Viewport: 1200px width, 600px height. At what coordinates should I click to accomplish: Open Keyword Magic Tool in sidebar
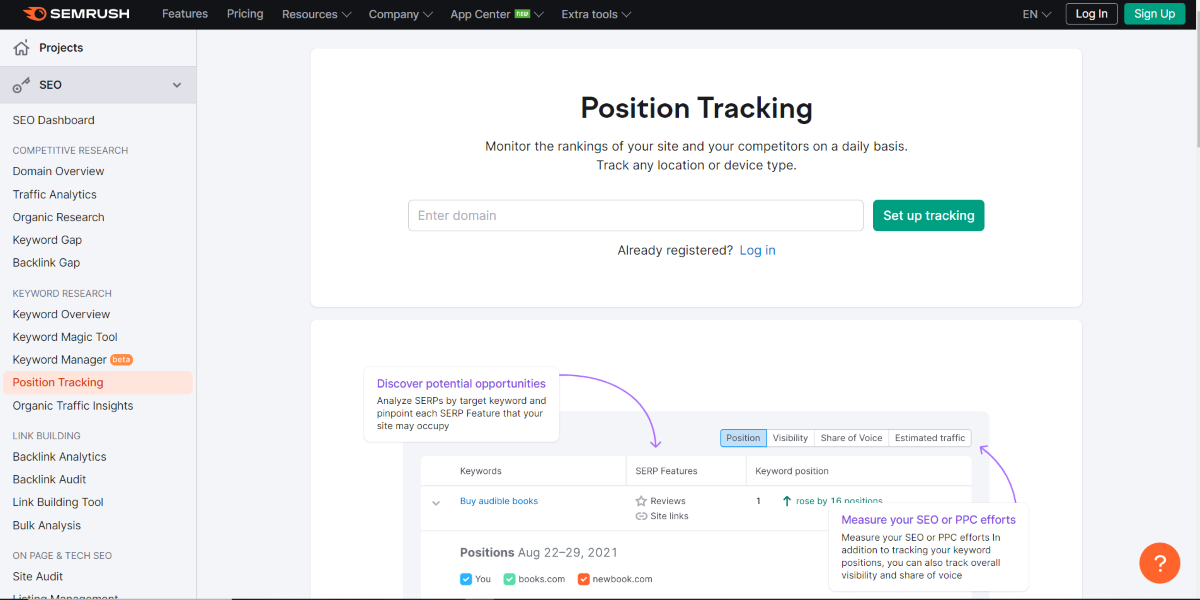[x=65, y=337]
